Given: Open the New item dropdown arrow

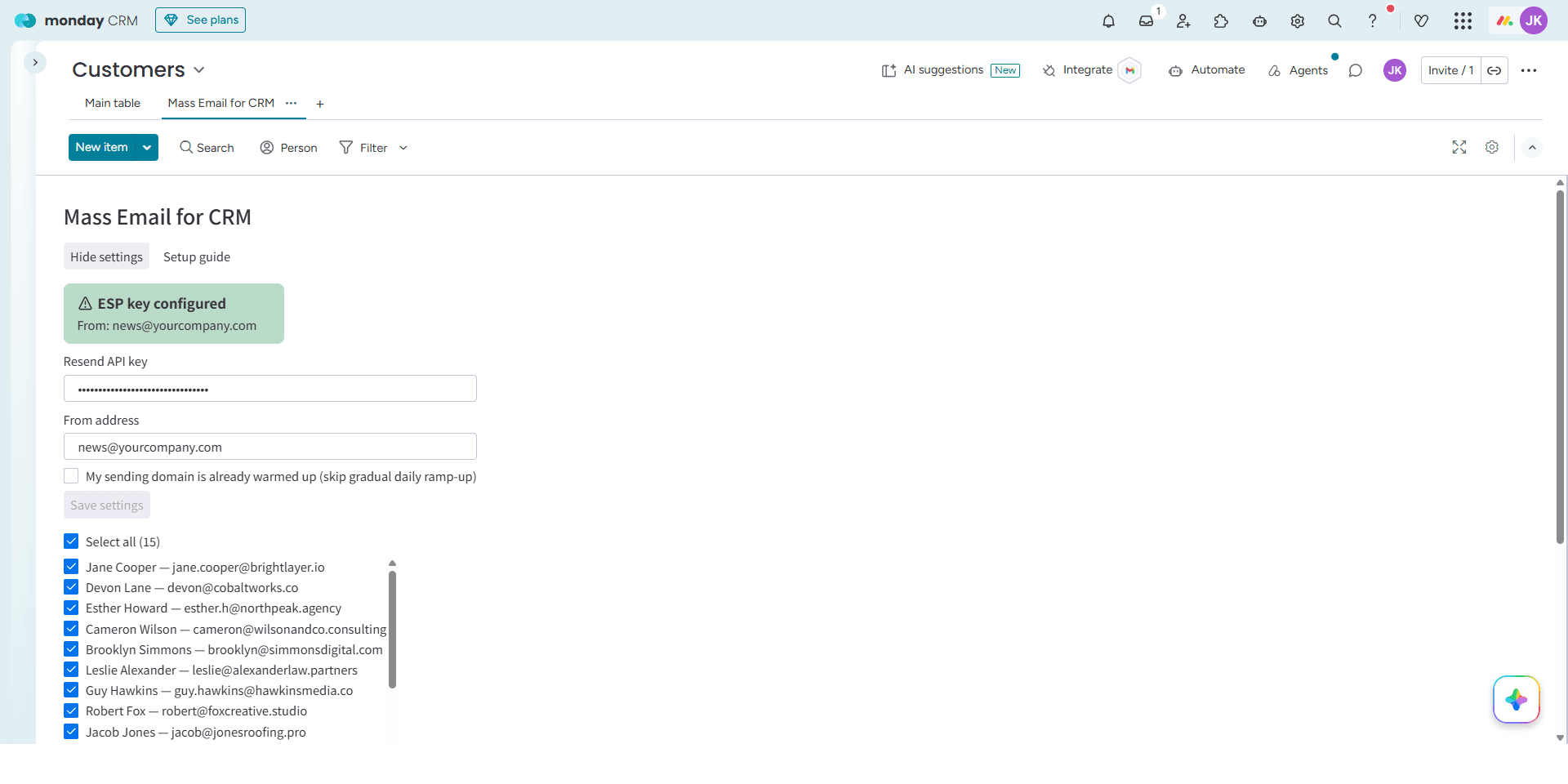Looking at the screenshot, I should (x=147, y=148).
